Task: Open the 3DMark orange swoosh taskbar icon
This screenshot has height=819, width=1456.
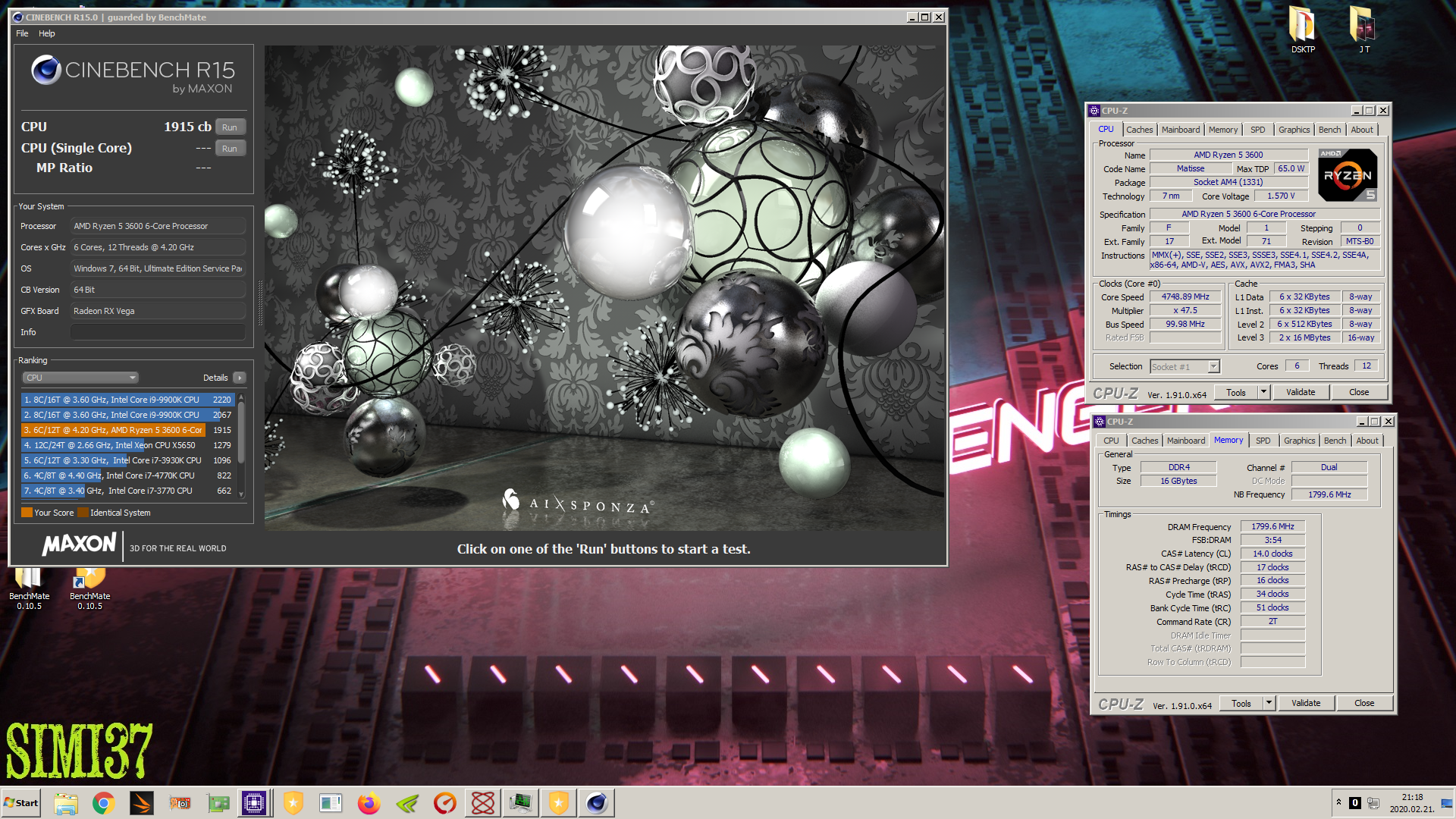Action: (x=141, y=803)
